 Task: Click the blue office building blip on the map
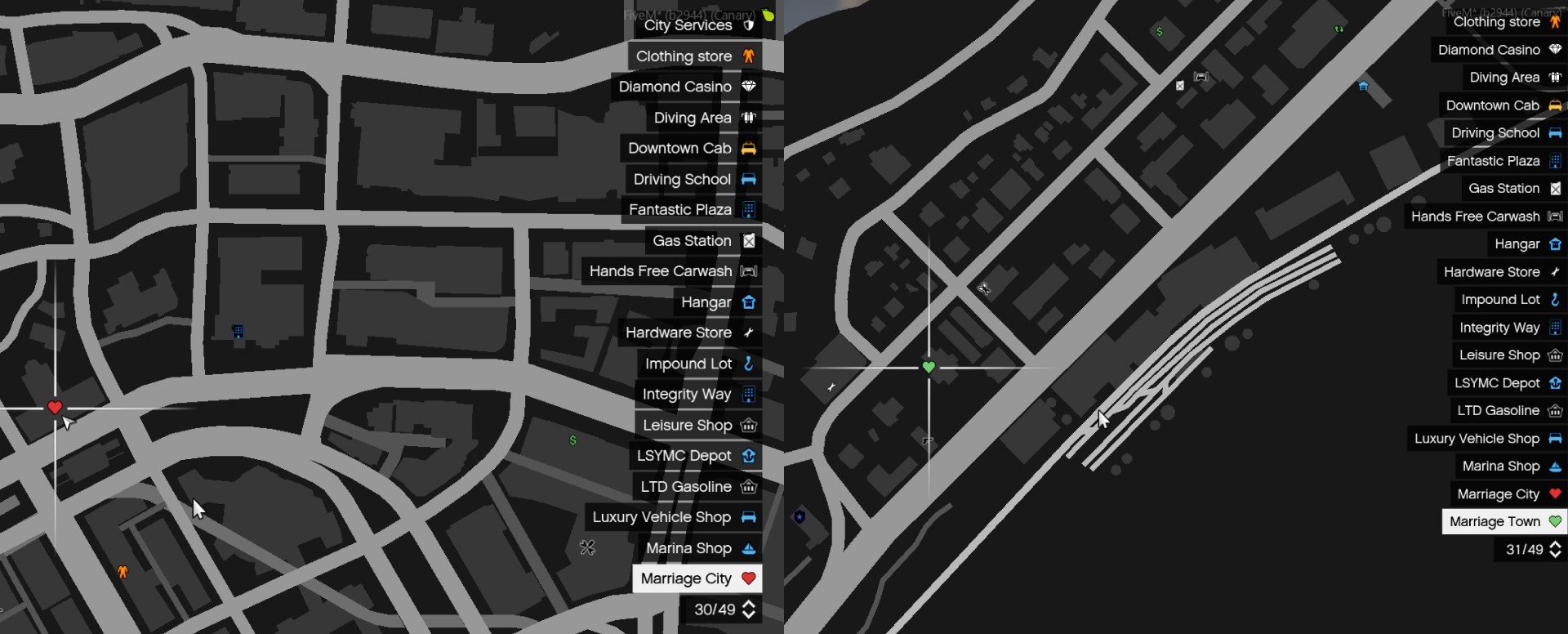pos(238,331)
